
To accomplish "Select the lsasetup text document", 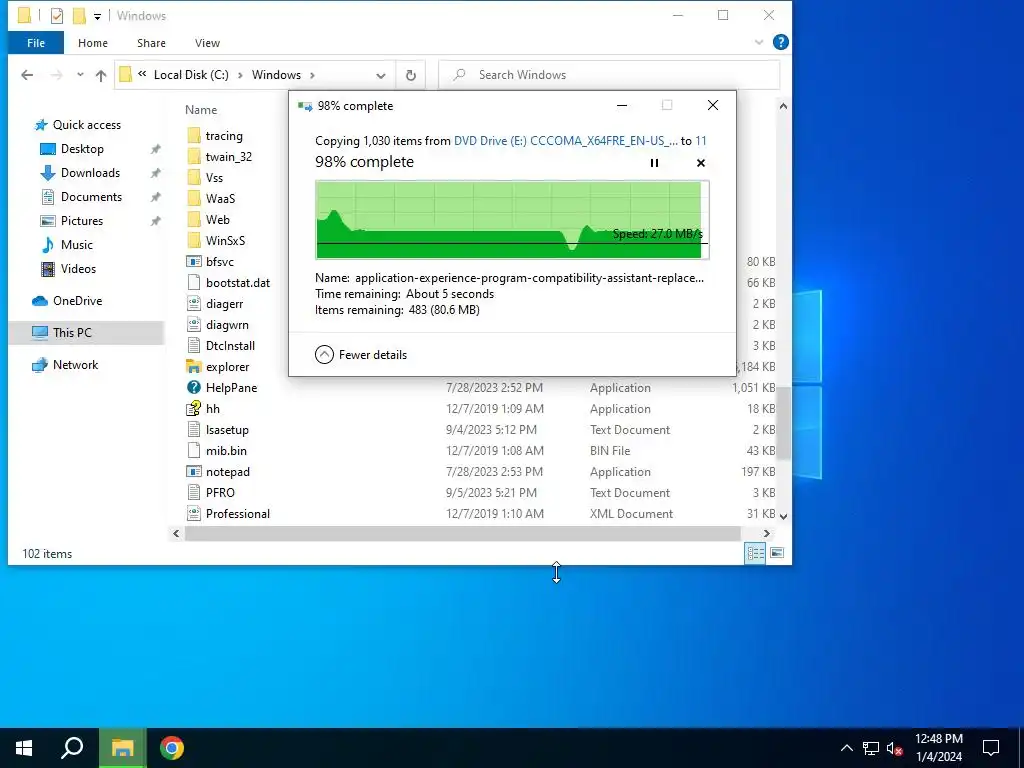I will (x=227, y=430).
